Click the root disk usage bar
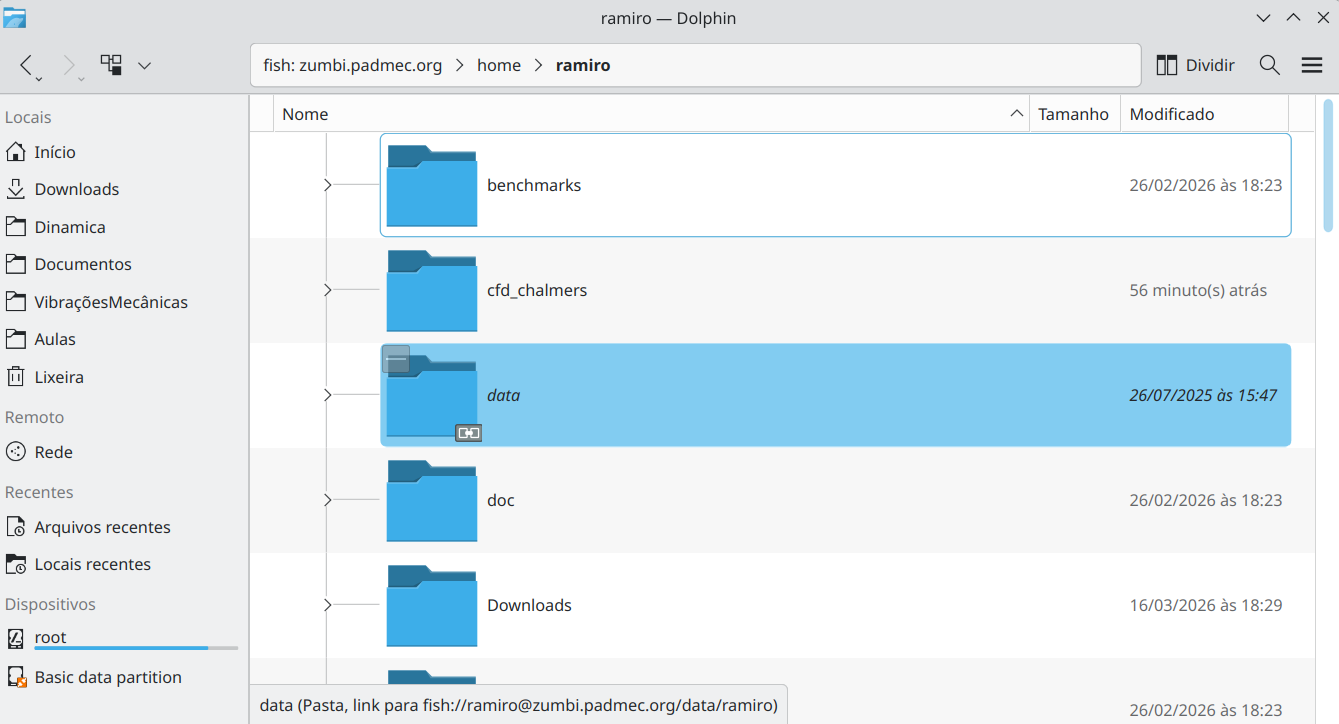 tap(136, 649)
